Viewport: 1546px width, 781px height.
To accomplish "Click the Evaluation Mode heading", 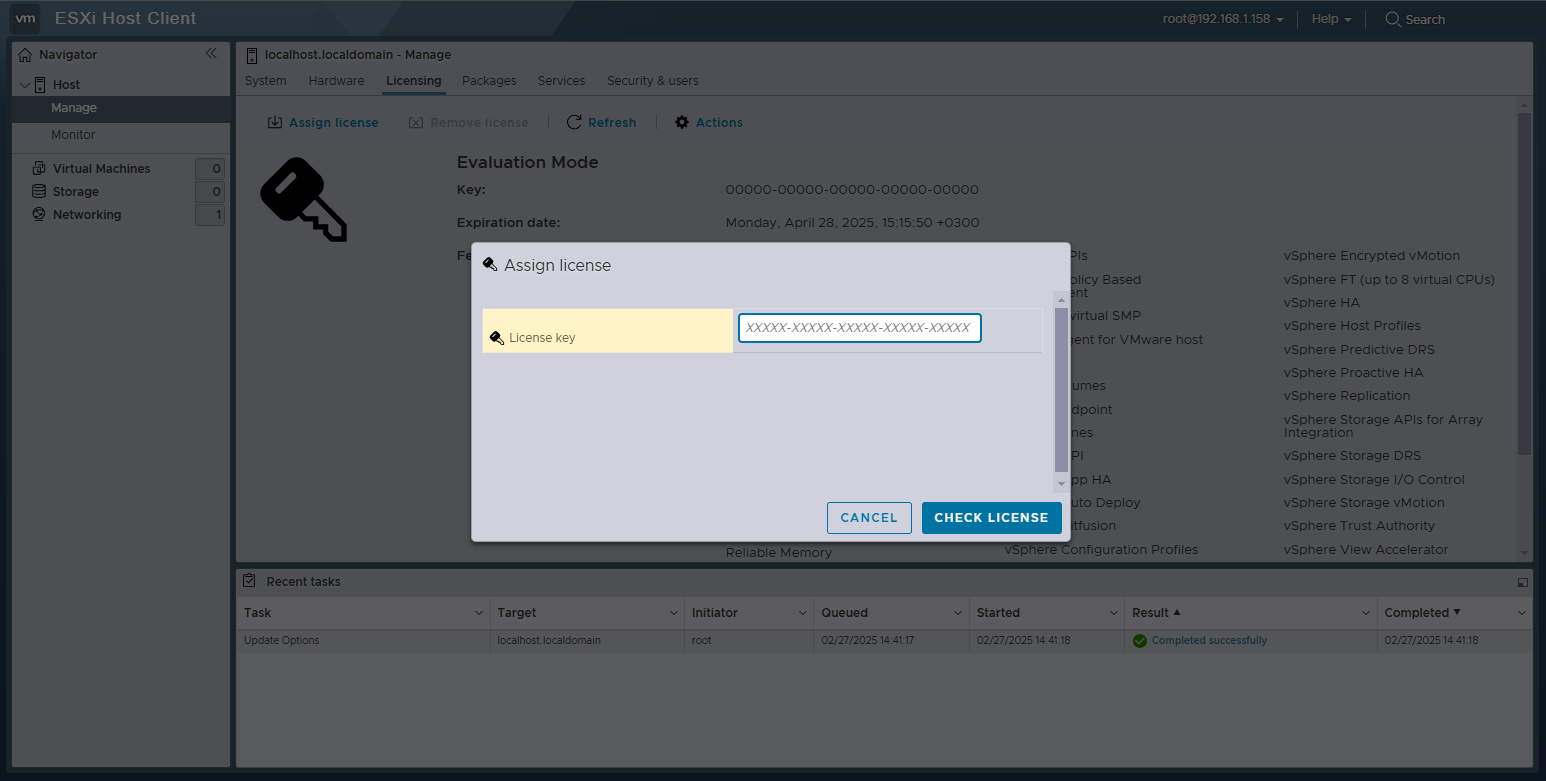I will click(x=527, y=163).
